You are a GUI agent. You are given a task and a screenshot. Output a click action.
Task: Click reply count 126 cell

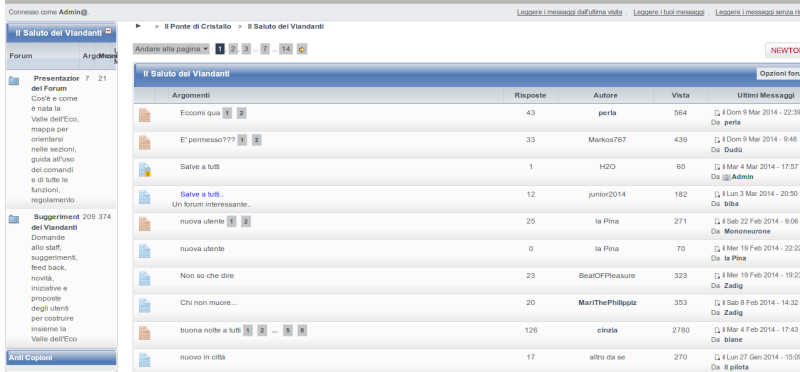click(x=531, y=330)
